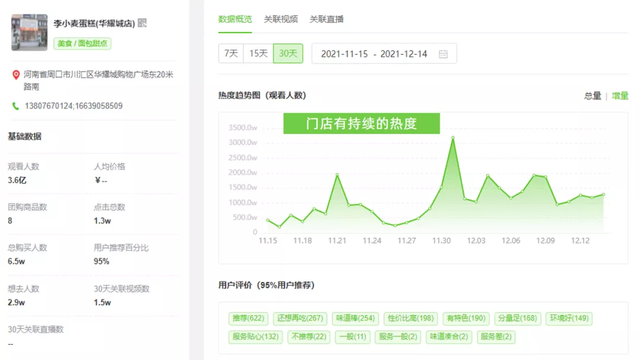Click the 用户评价（95%用户推荐） heading
The height and width of the screenshot is (360, 640).
267,285
